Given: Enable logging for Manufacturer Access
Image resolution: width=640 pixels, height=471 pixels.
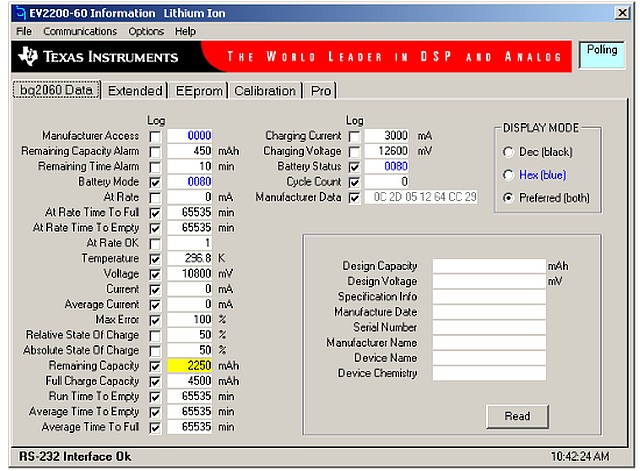Looking at the screenshot, I should tap(155, 136).
